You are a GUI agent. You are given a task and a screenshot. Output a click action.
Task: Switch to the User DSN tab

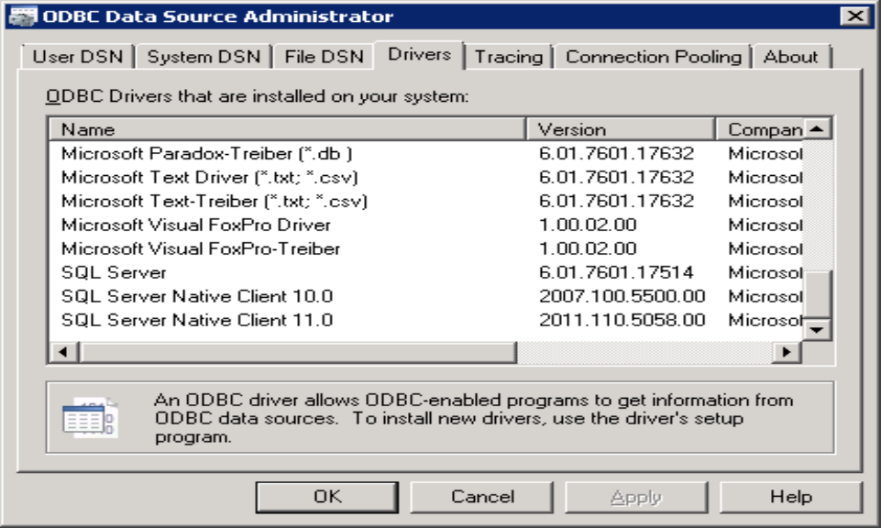click(77, 57)
